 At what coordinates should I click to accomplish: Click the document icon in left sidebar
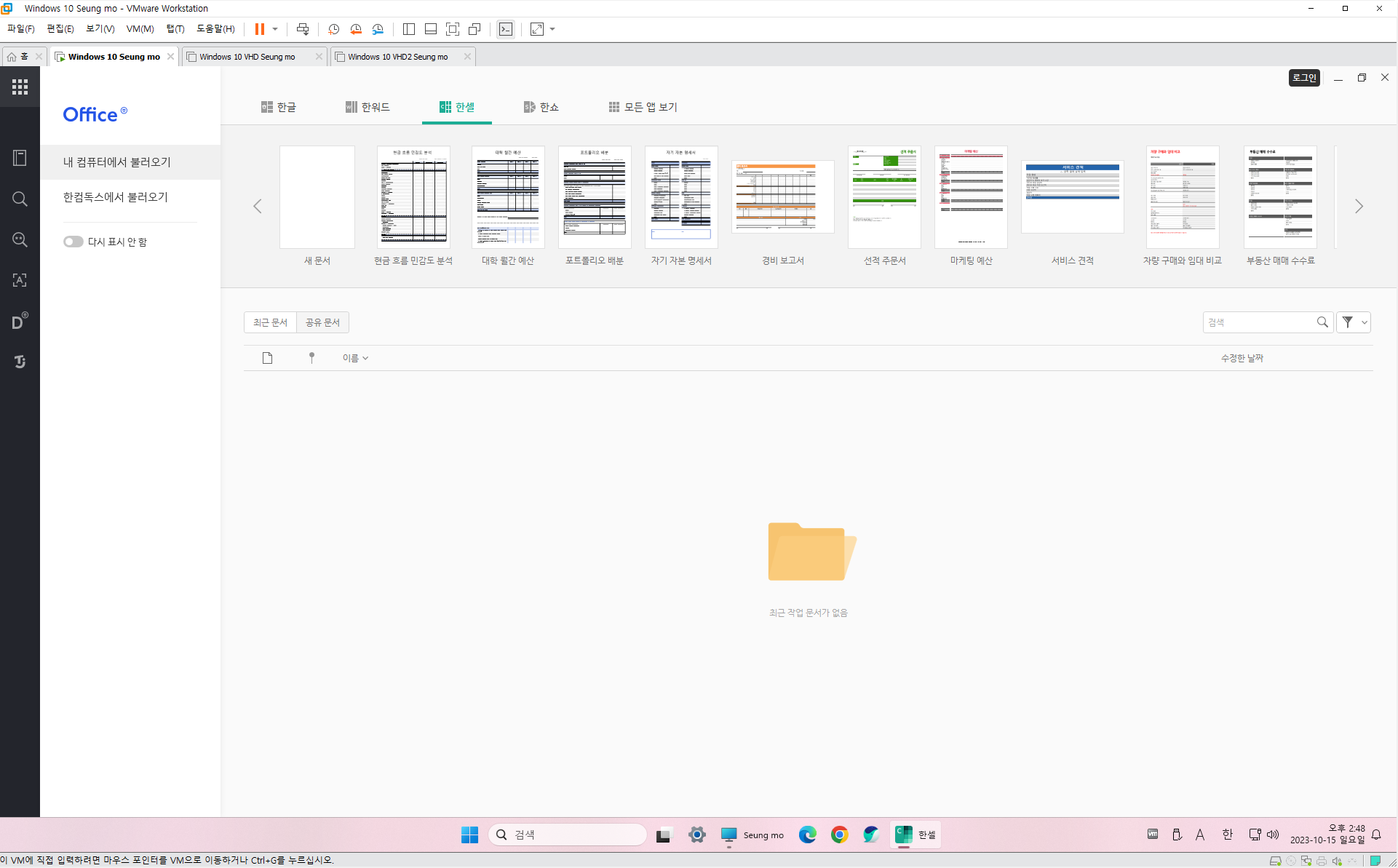pos(20,158)
